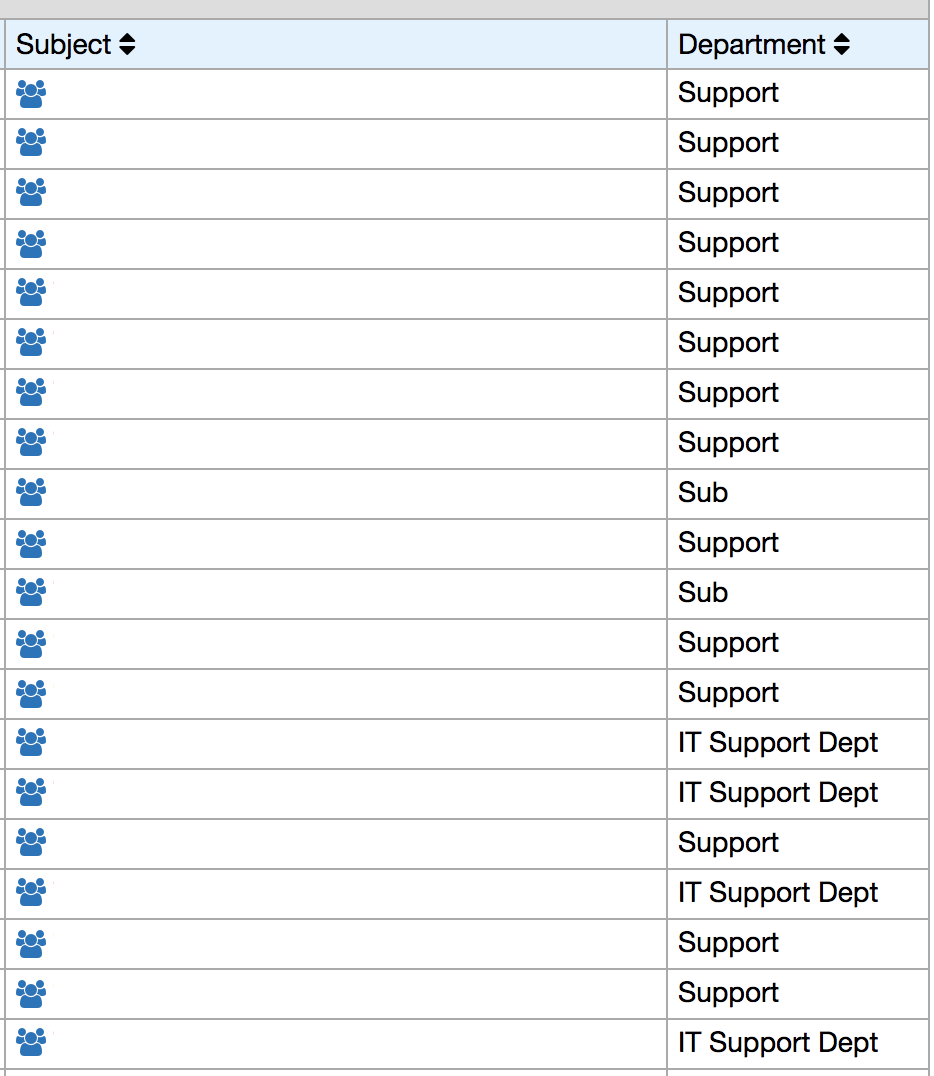Click 'Support' text in the second-to-last row

click(x=728, y=993)
